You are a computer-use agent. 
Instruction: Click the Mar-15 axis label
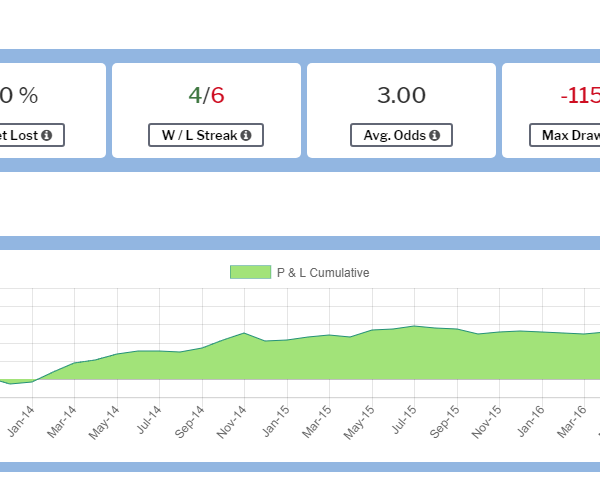pos(317,422)
